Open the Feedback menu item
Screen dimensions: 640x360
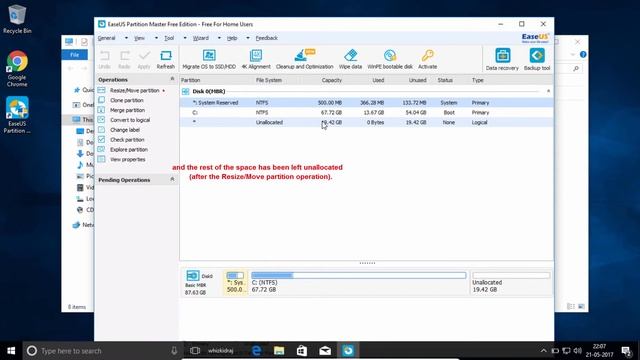tap(267, 38)
